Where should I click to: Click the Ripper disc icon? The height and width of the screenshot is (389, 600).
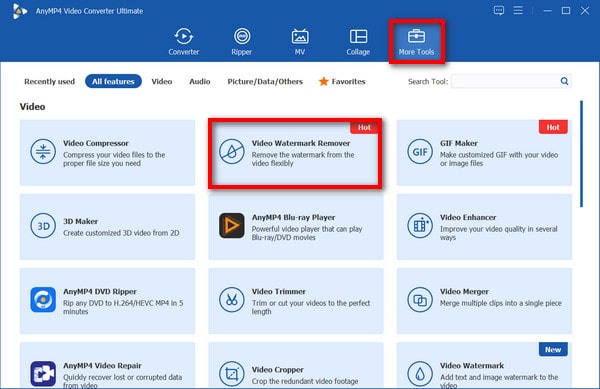point(242,36)
